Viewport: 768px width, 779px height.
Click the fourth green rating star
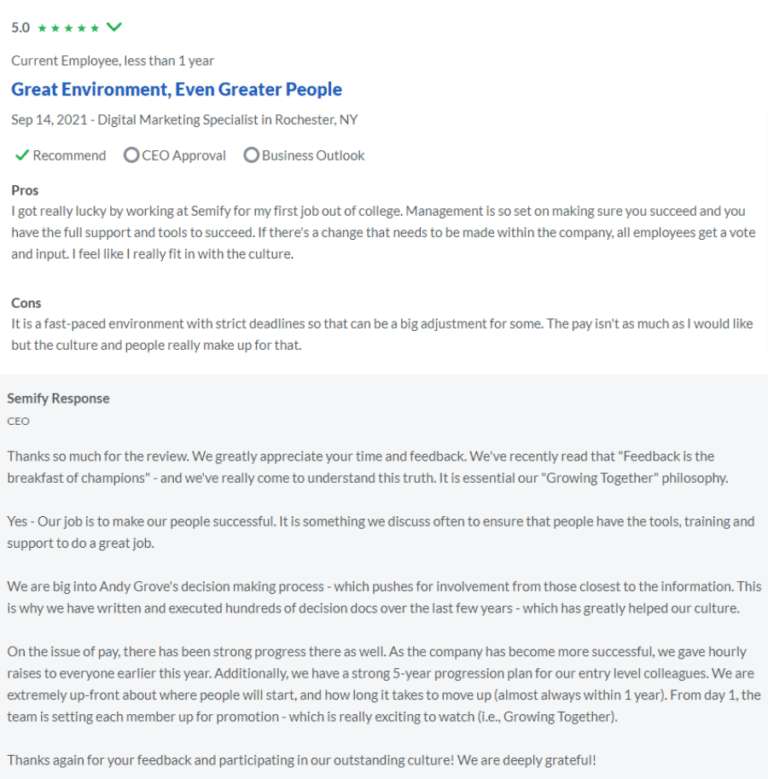click(x=82, y=28)
